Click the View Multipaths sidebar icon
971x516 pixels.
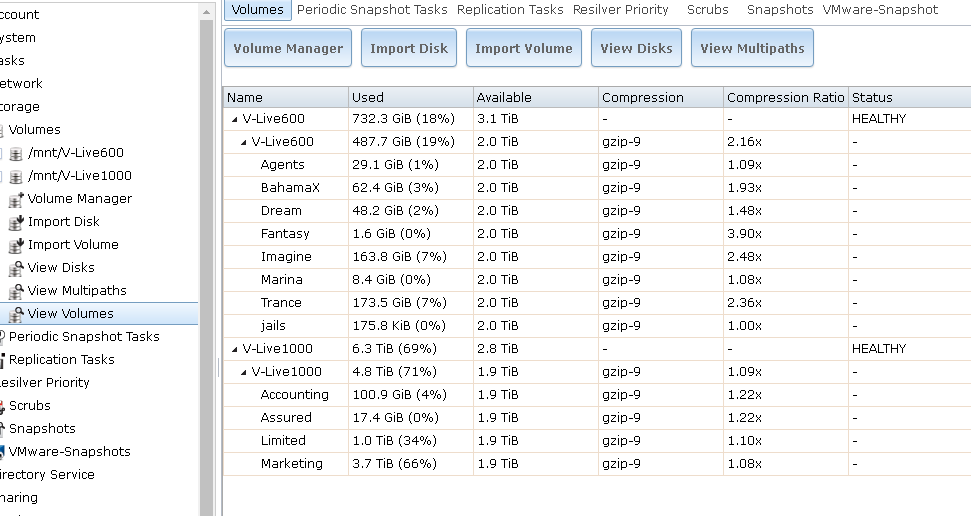click(x=16, y=291)
